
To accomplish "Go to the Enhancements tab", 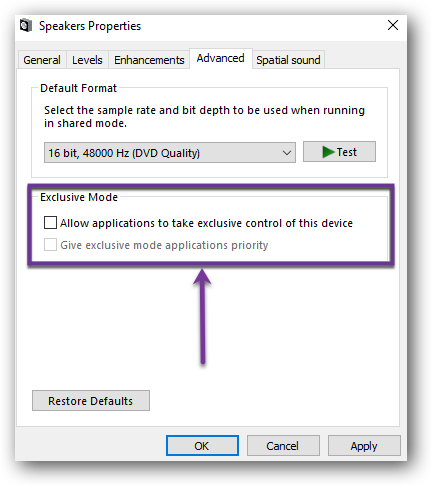I will pyautogui.click(x=149, y=60).
